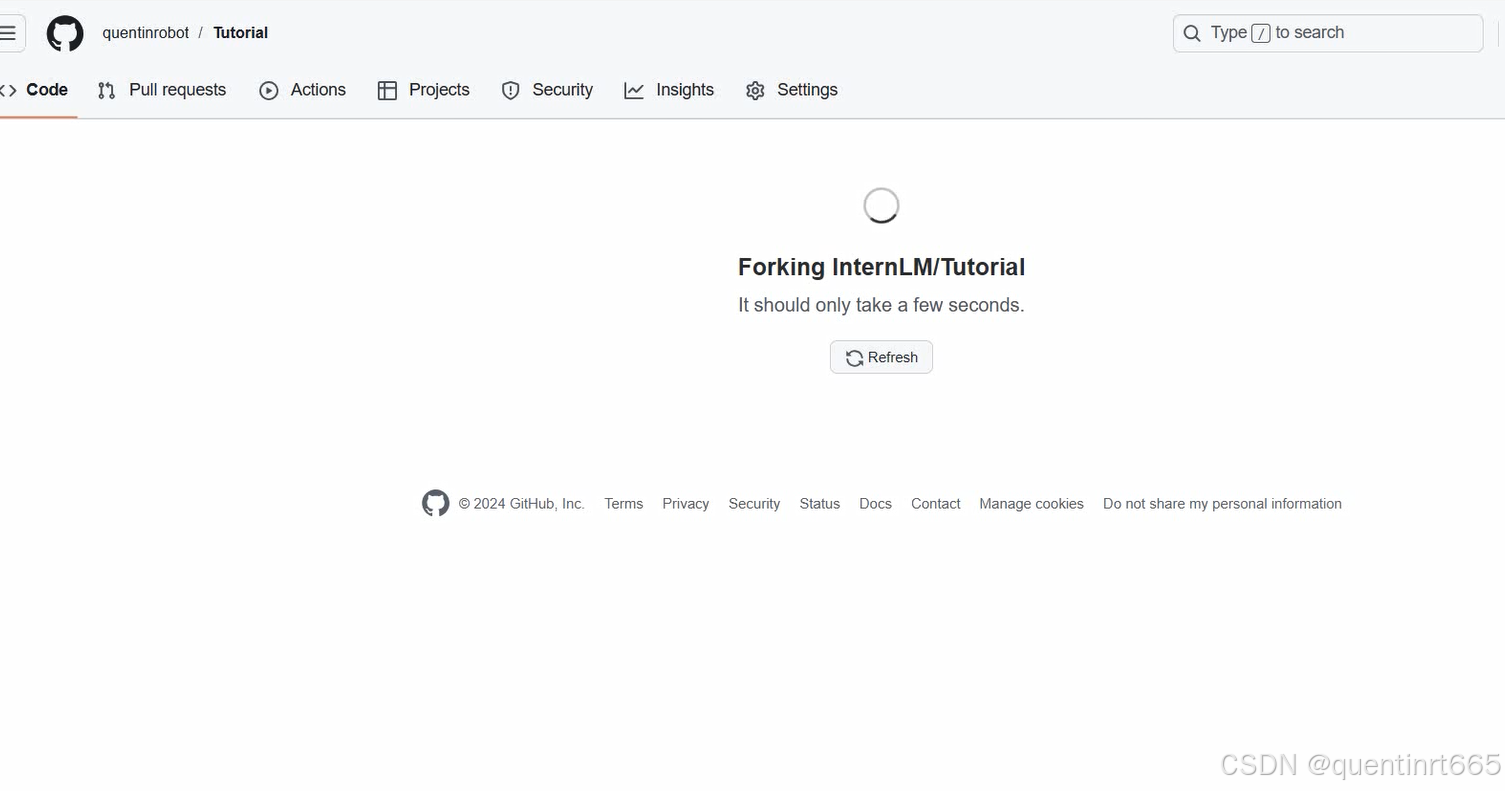Open the hamburger navigation menu
Screen dimensions: 1505x791
click(9, 33)
